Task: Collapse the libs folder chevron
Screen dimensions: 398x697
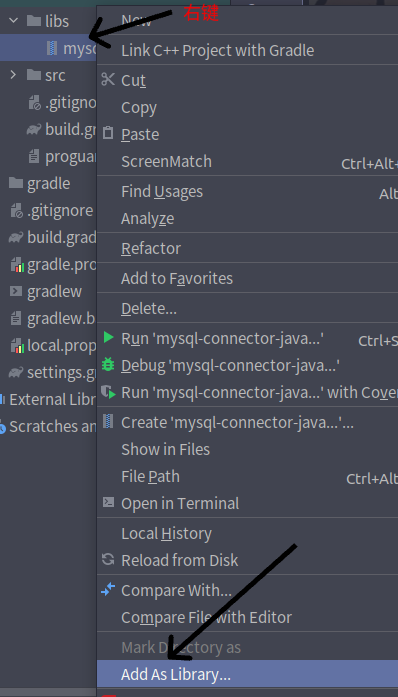Action: coord(14,20)
